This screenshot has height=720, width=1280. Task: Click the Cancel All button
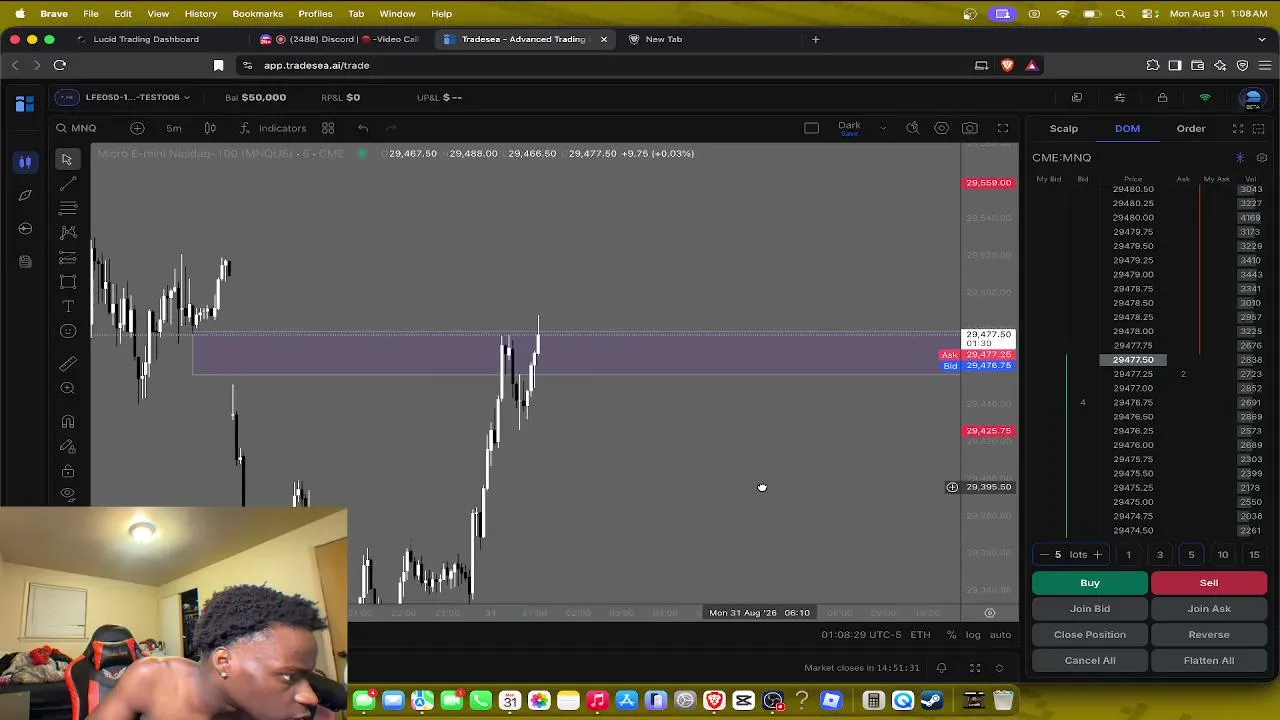pos(1090,661)
